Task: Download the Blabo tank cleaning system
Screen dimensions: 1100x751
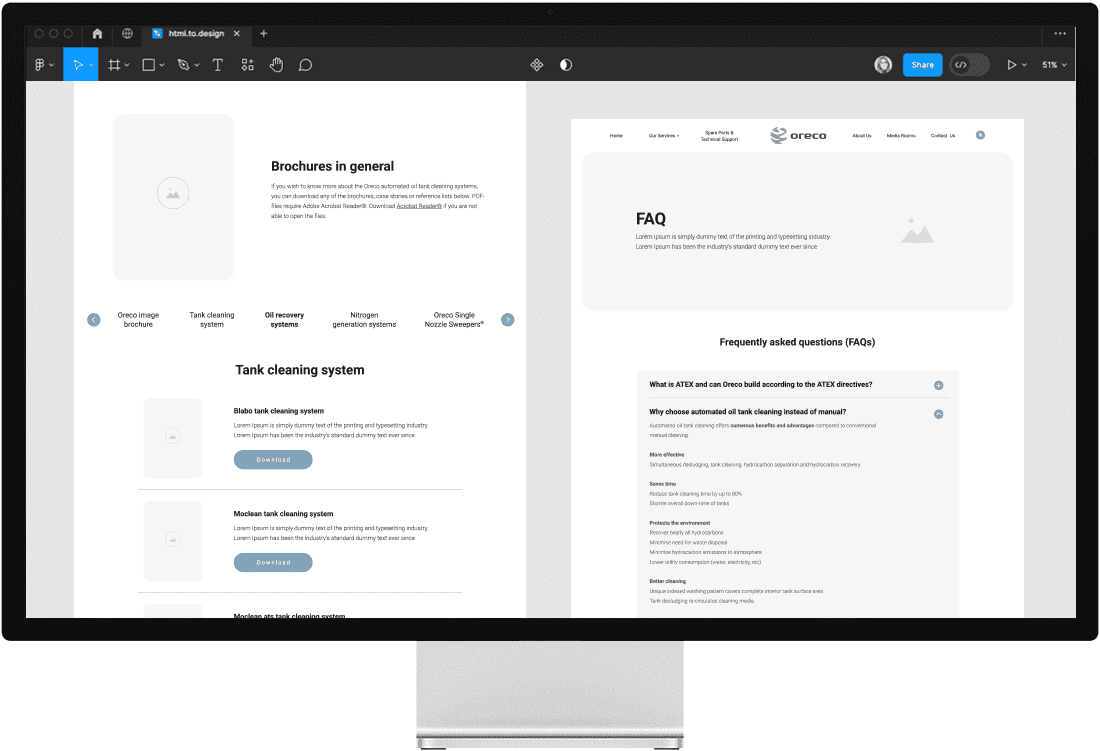Action: (273, 459)
